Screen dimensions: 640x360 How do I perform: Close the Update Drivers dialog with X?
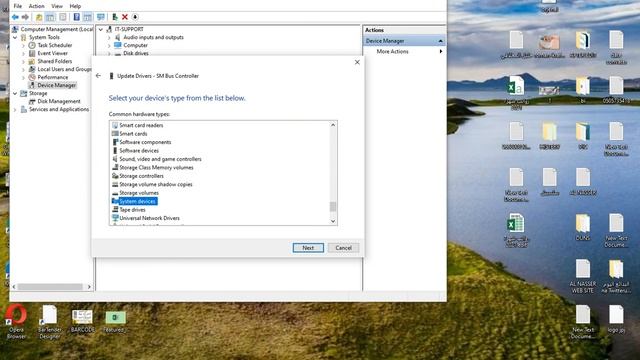[x=357, y=62]
